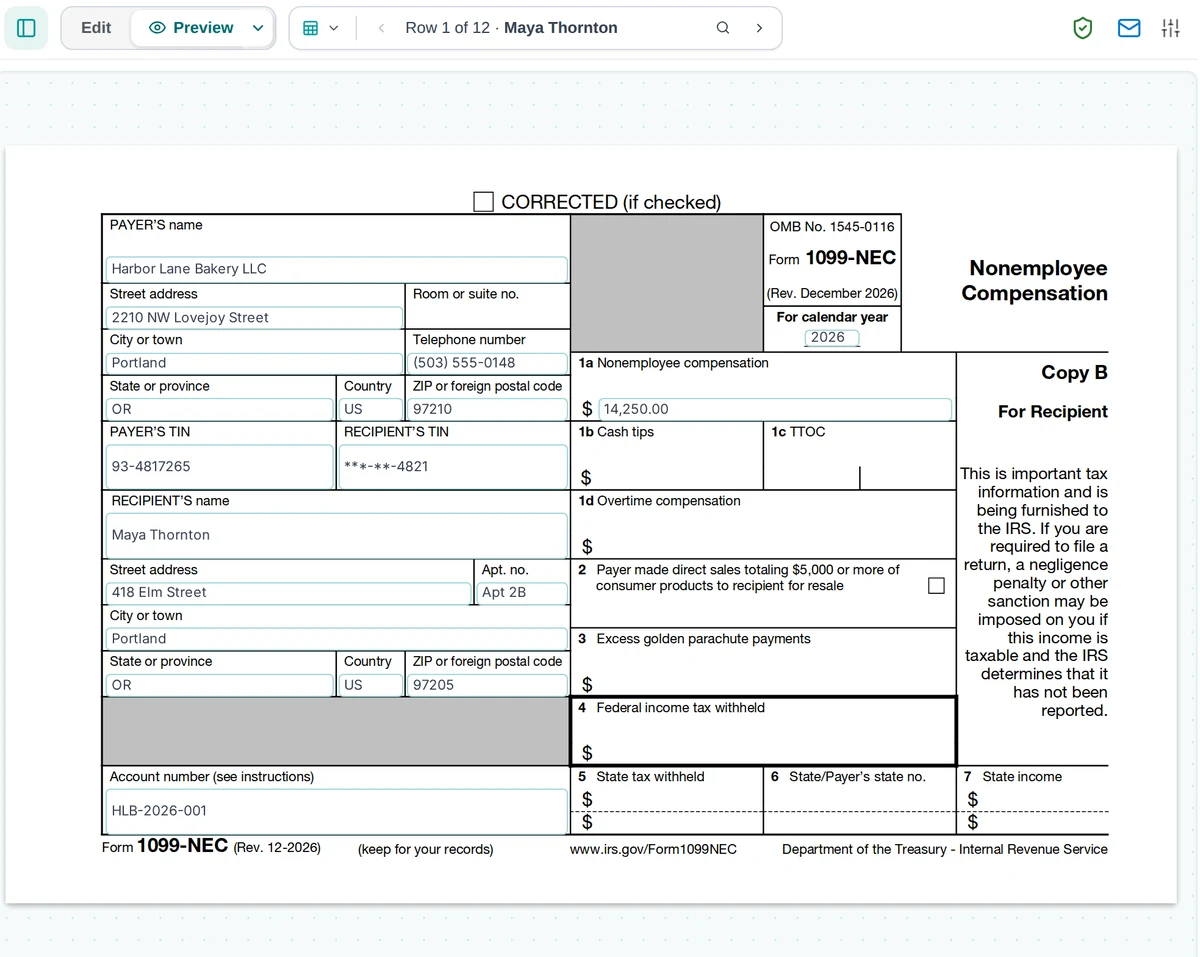Open the Preview options dropdown arrow

coord(258,28)
